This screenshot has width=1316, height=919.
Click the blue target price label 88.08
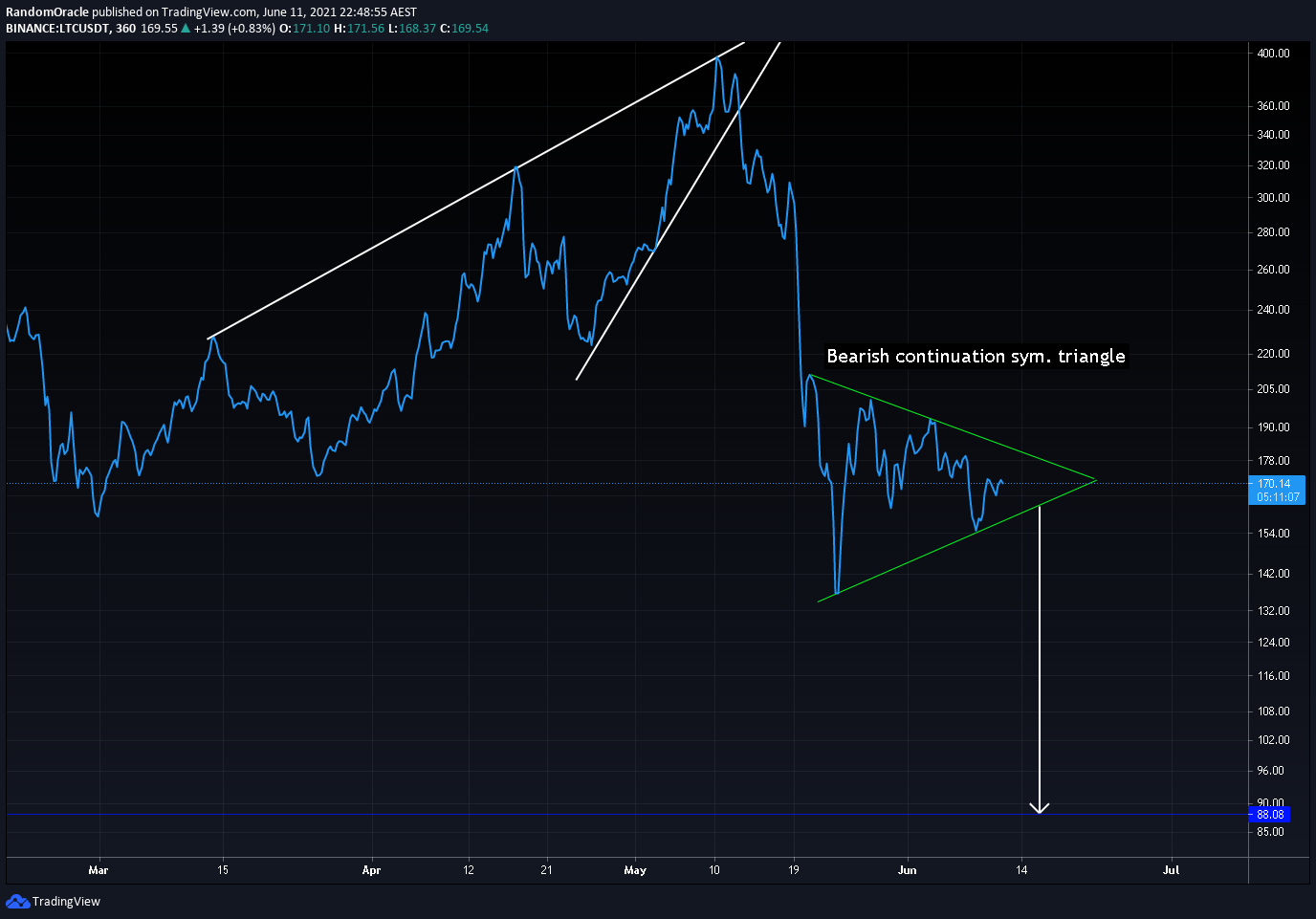[1270, 815]
